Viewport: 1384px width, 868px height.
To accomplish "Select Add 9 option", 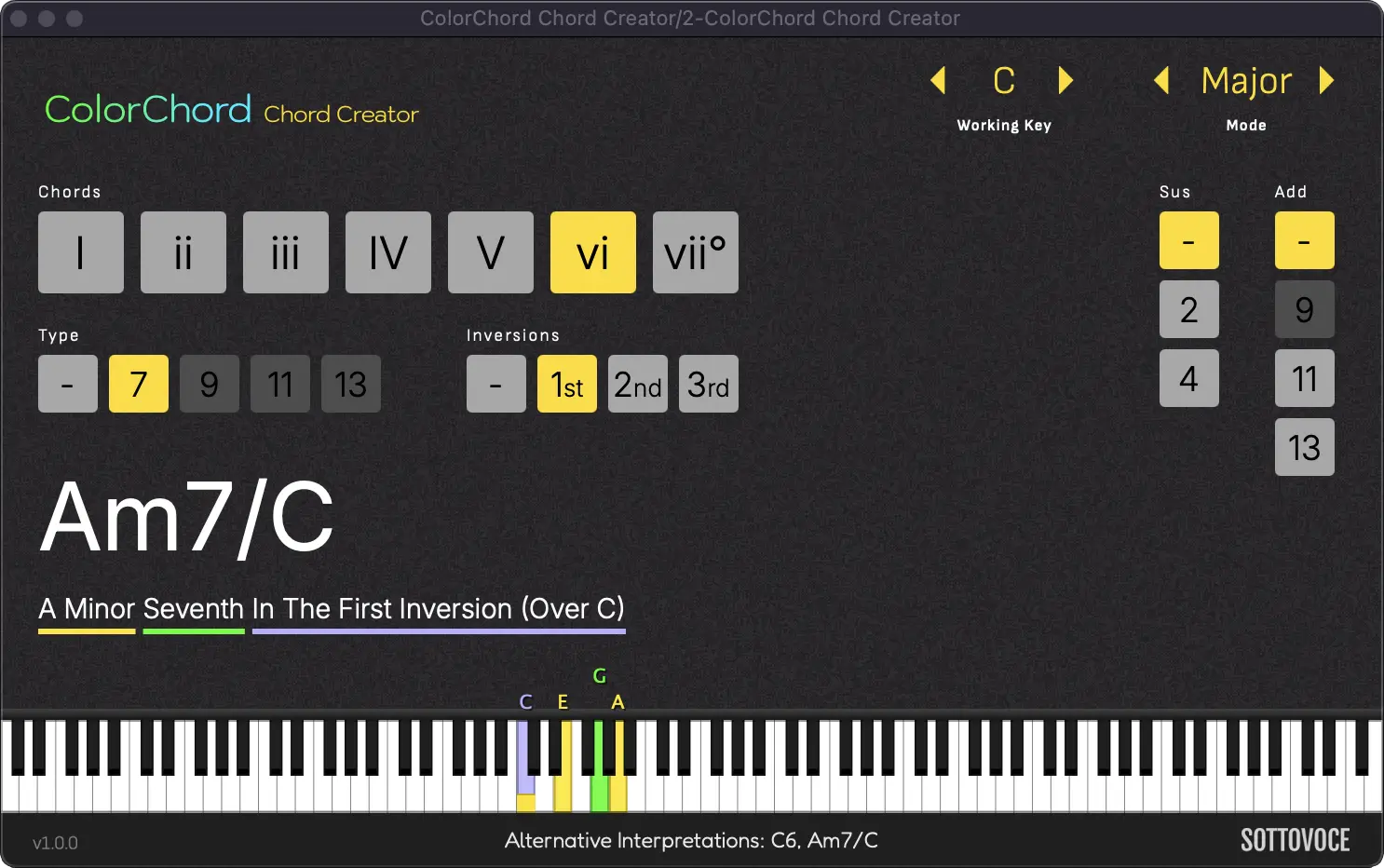I will pyautogui.click(x=1304, y=309).
